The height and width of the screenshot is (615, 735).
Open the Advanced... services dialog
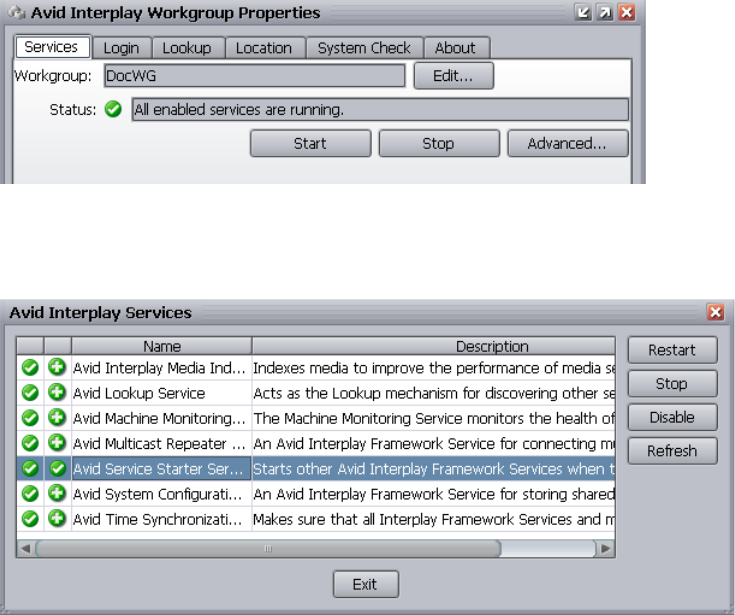[x=568, y=143]
